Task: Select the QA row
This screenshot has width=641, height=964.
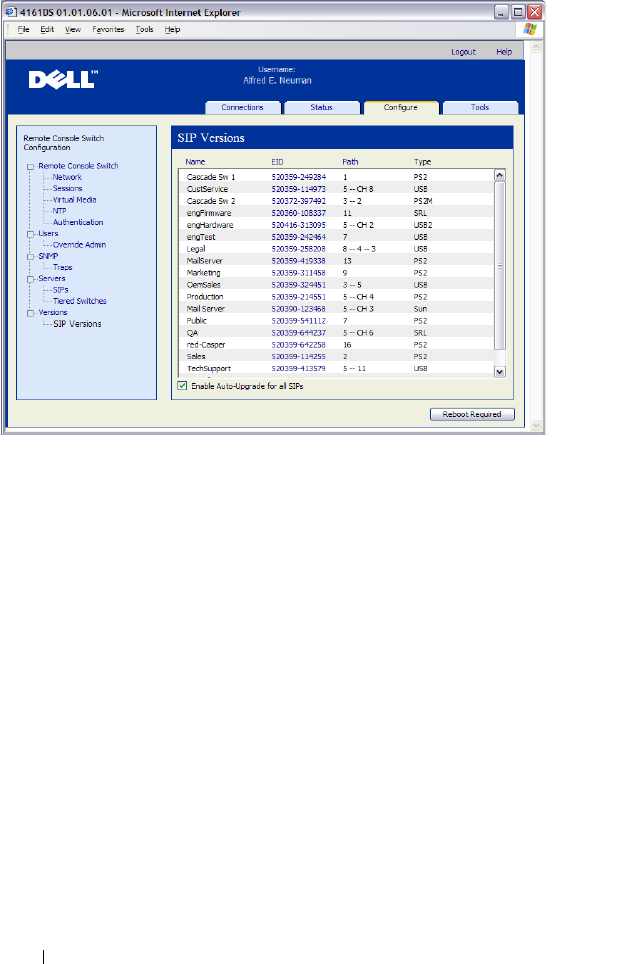Action: 336,333
